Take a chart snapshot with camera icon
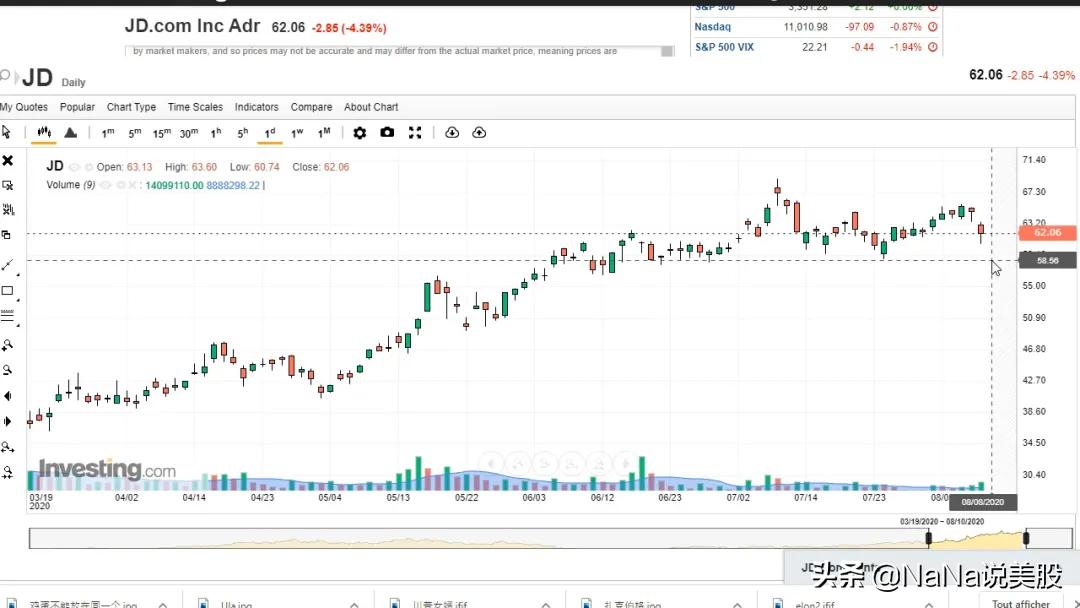This screenshot has height=608, width=1080. click(x=387, y=132)
